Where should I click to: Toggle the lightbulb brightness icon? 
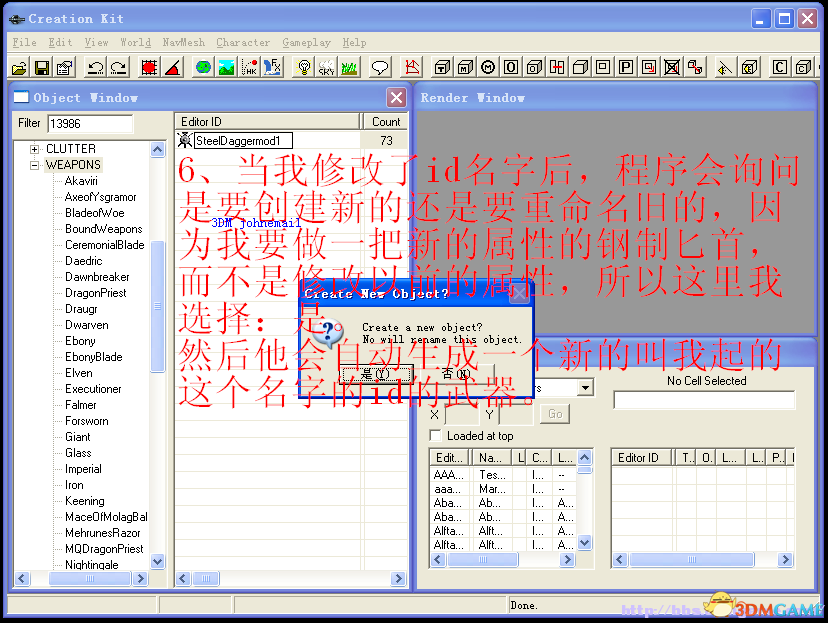pyautogui.click(x=304, y=68)
